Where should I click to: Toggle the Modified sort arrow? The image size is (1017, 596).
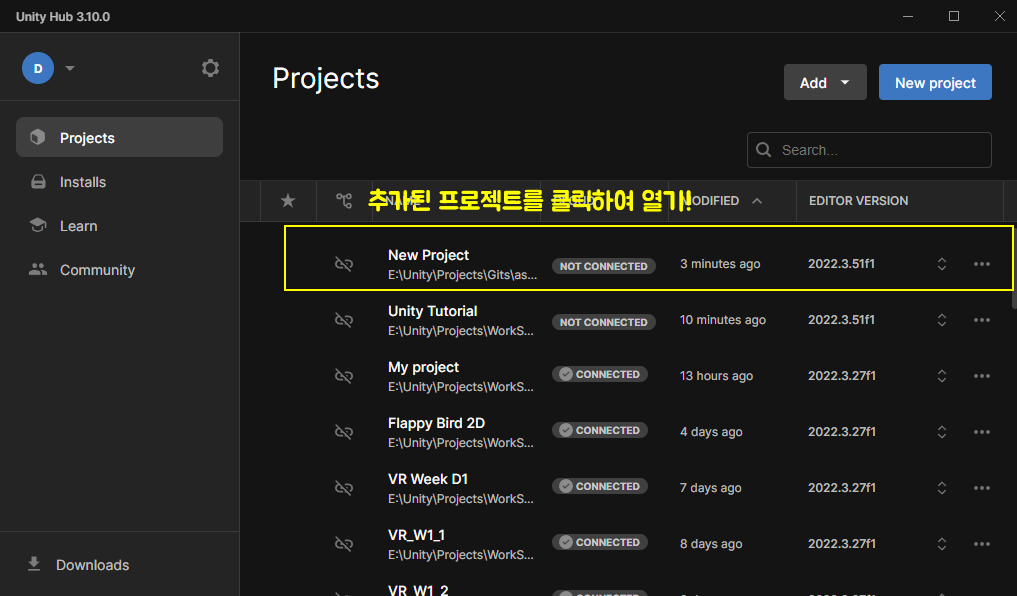pos(757,201)
